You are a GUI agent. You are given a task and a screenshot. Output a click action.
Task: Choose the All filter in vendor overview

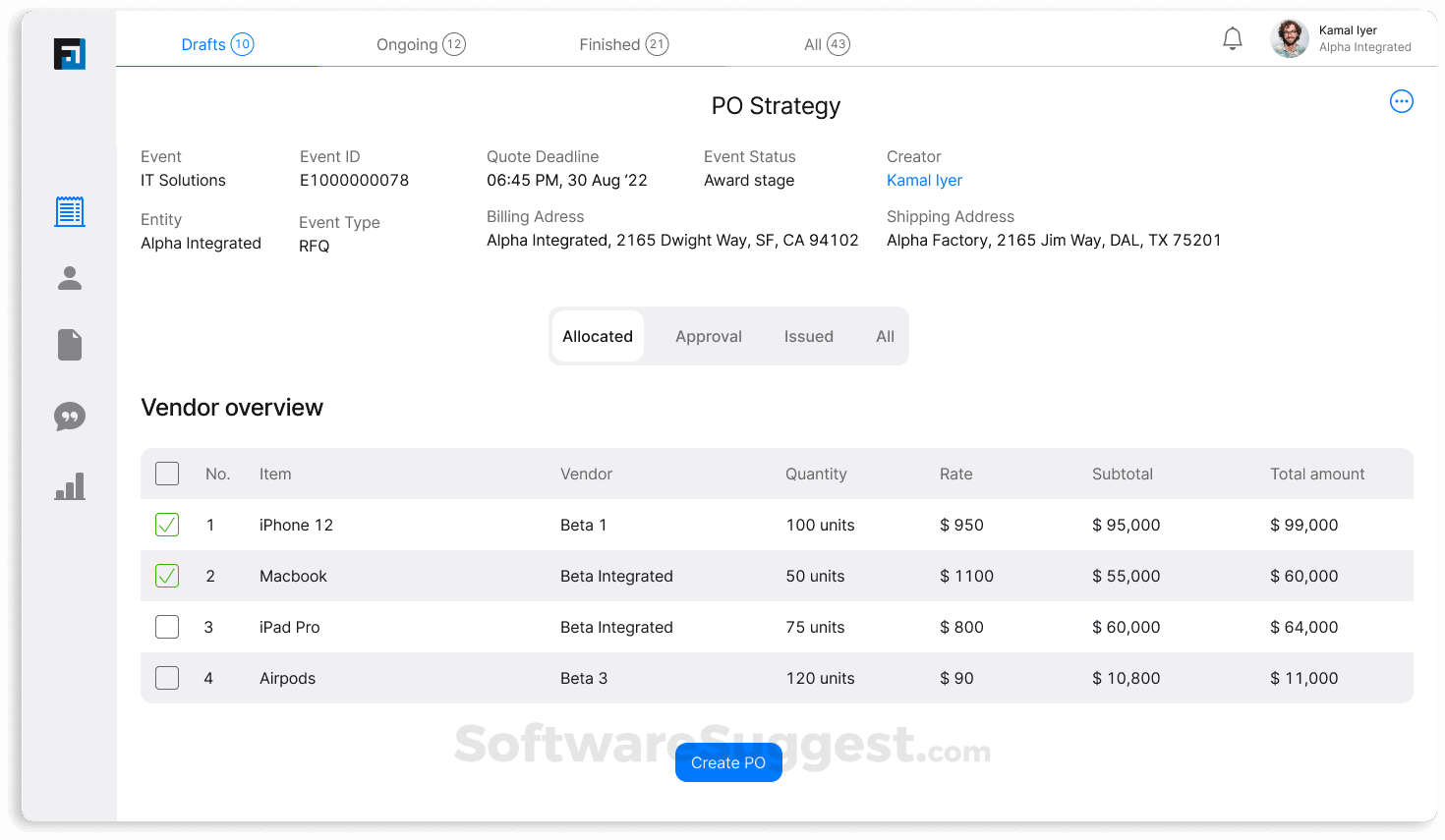pos(884,336)
